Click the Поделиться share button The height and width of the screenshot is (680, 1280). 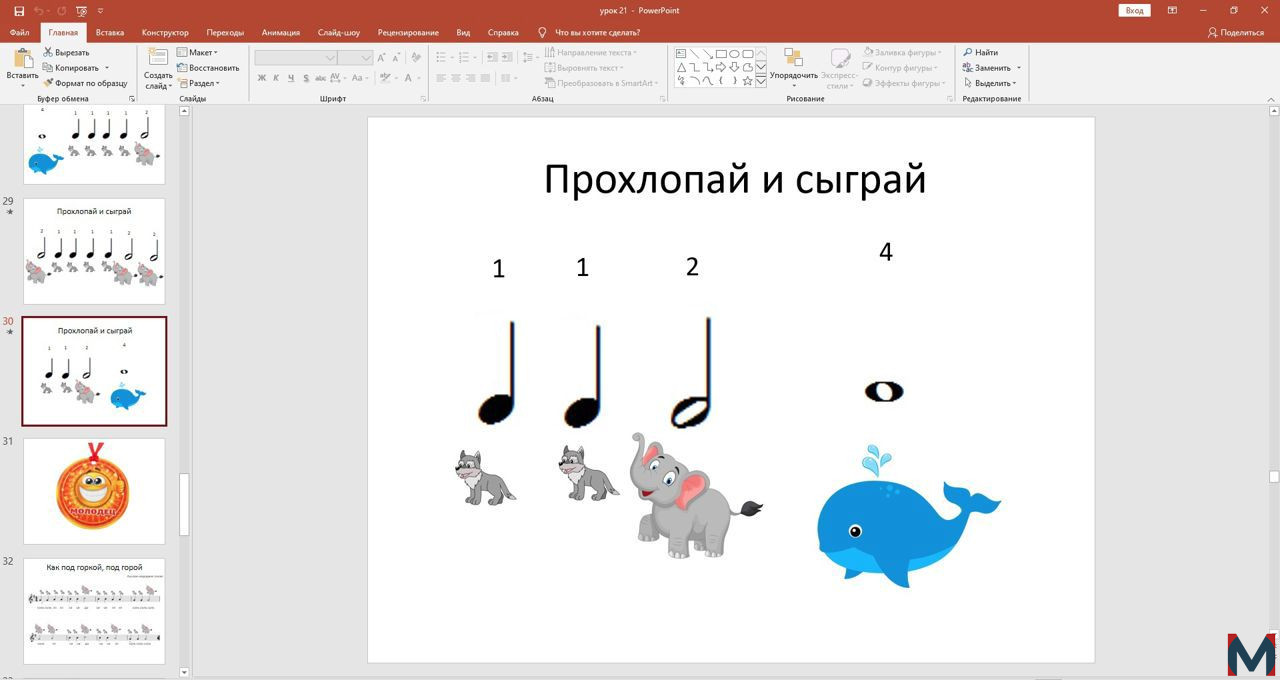click(1236, 32)
